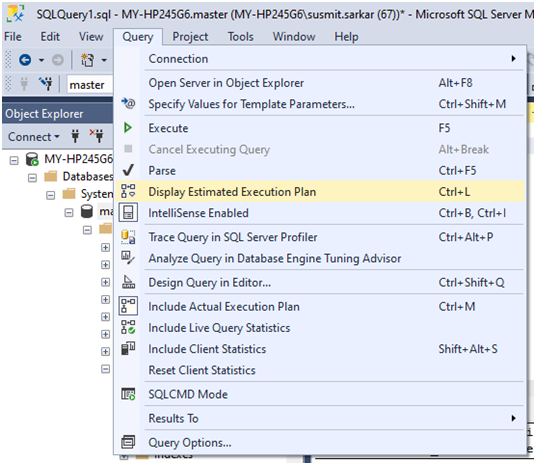Open the Project menu
536x465 pixels.
(190, 37)
